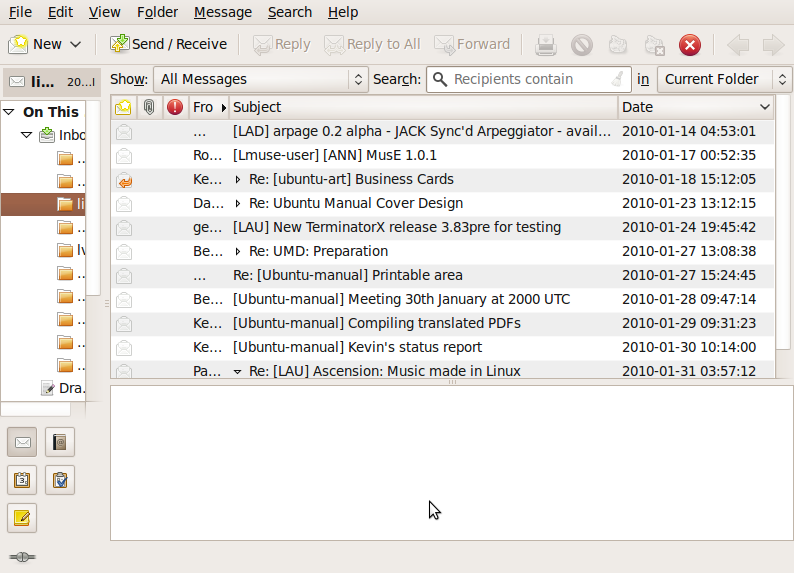The image size is (794, 573).
Task: Click the 'Recipients contain' search field
Action: click(x=525, y=79)
